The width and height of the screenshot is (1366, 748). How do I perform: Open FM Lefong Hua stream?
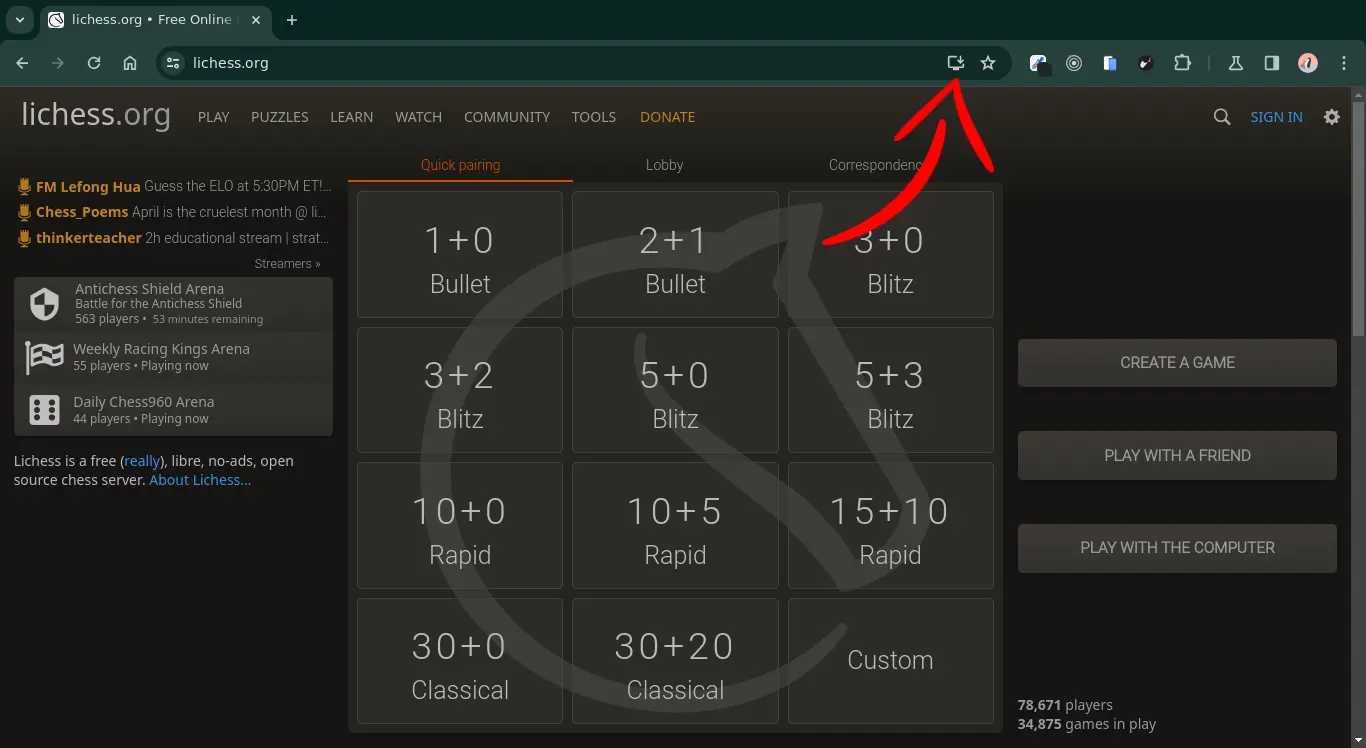174,186
